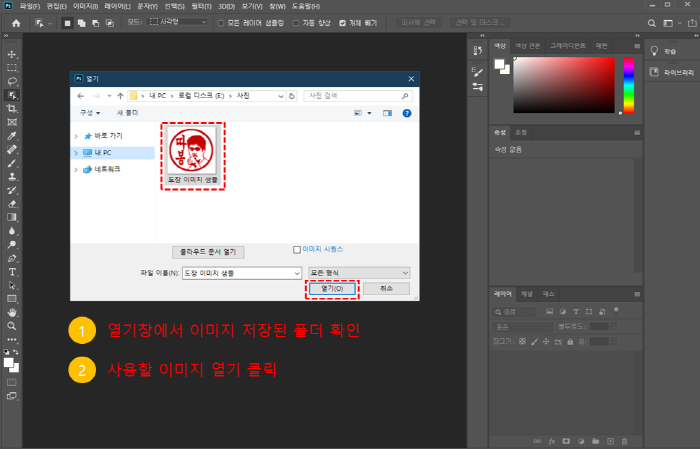Uncheck 개체 빼기 checkbox
700x449 pixels.
342,23
